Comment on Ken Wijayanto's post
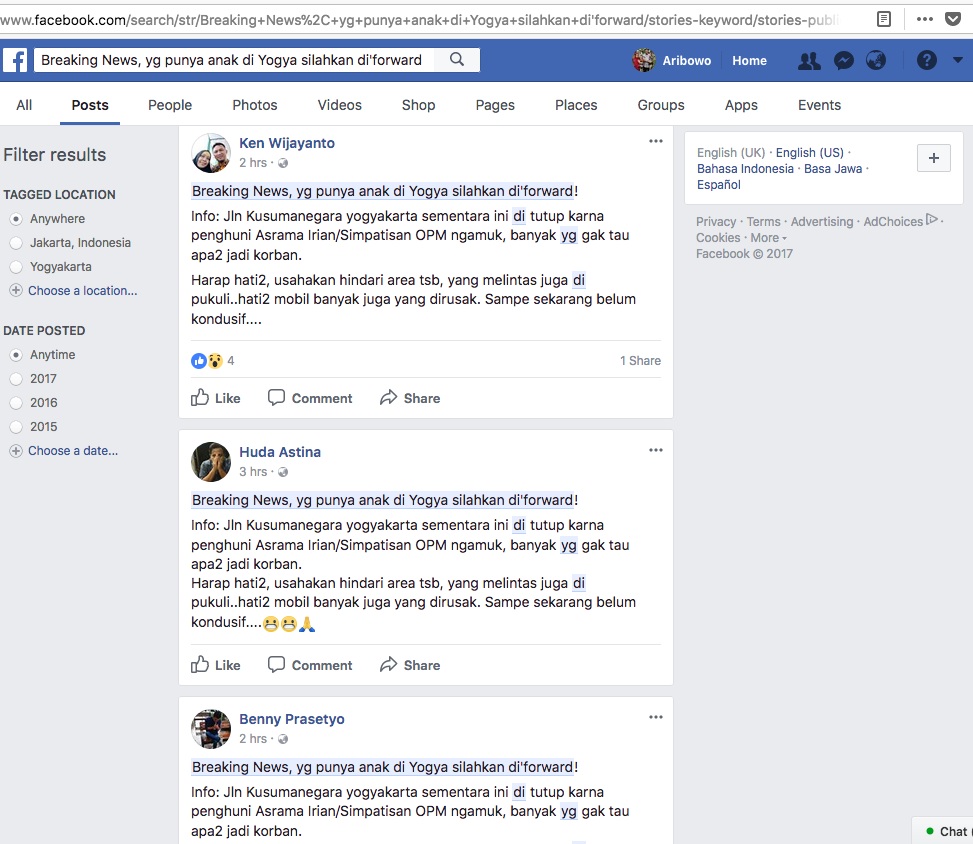Image resolution: width=973 pixels, height=844 pixels. [x=310, y=398]
